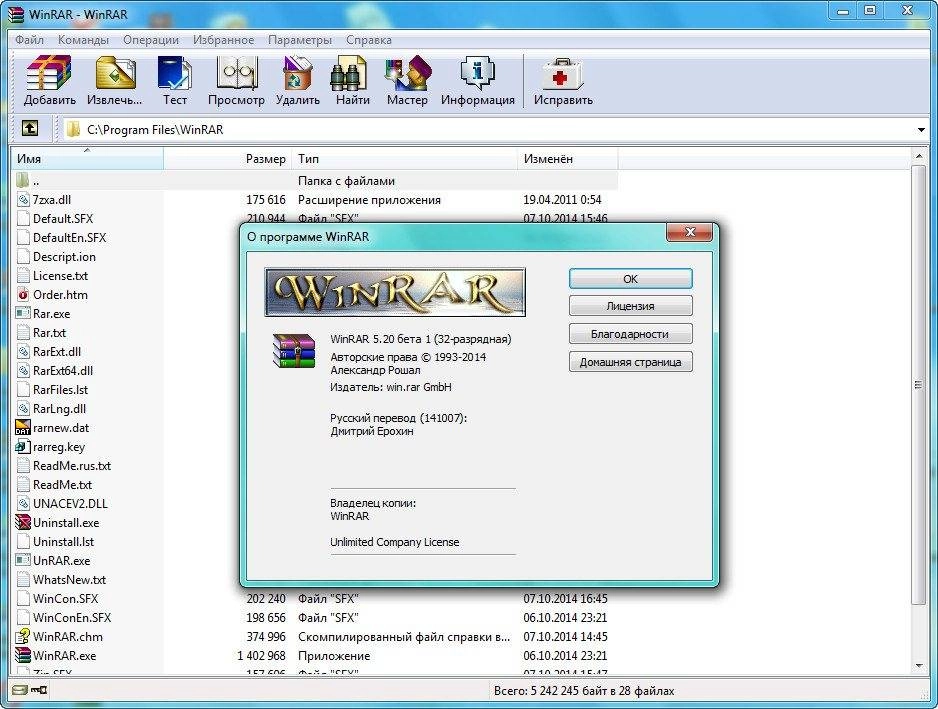Select the 7zxa.dll file icon

[x=23, y=200]
